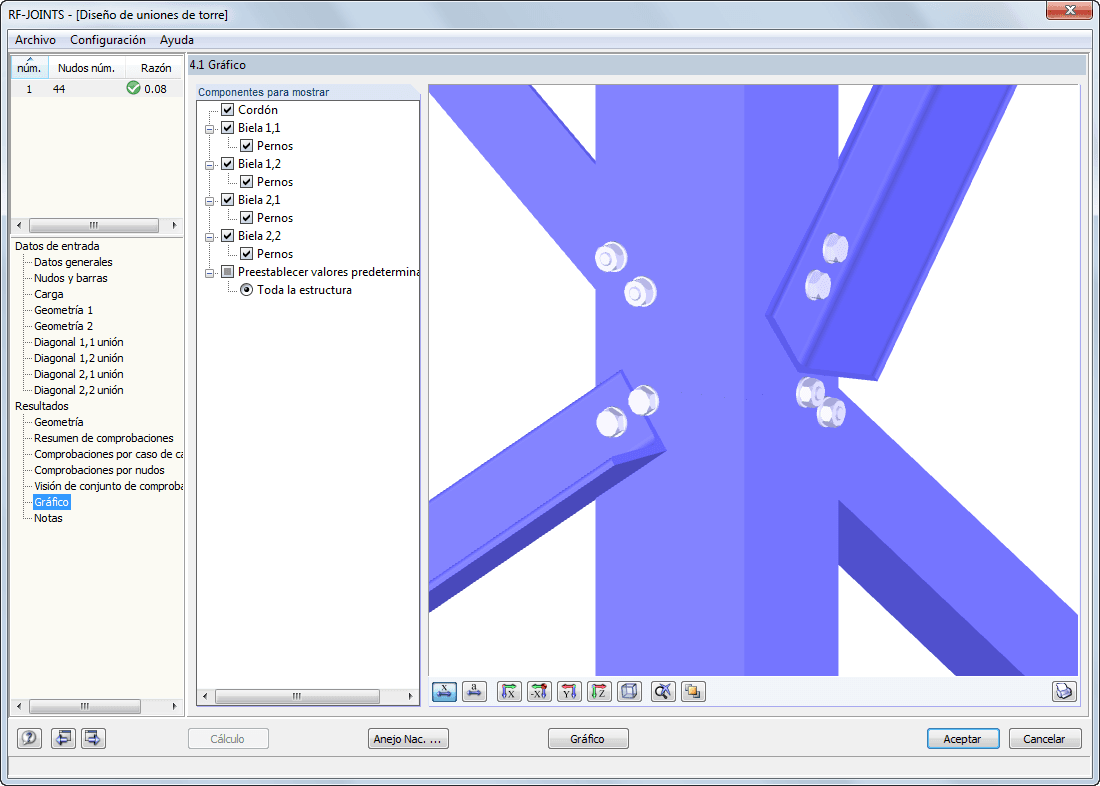Uncheck the Cordón component
This screenshot has height=786, width=1100.
click(226, 109)
